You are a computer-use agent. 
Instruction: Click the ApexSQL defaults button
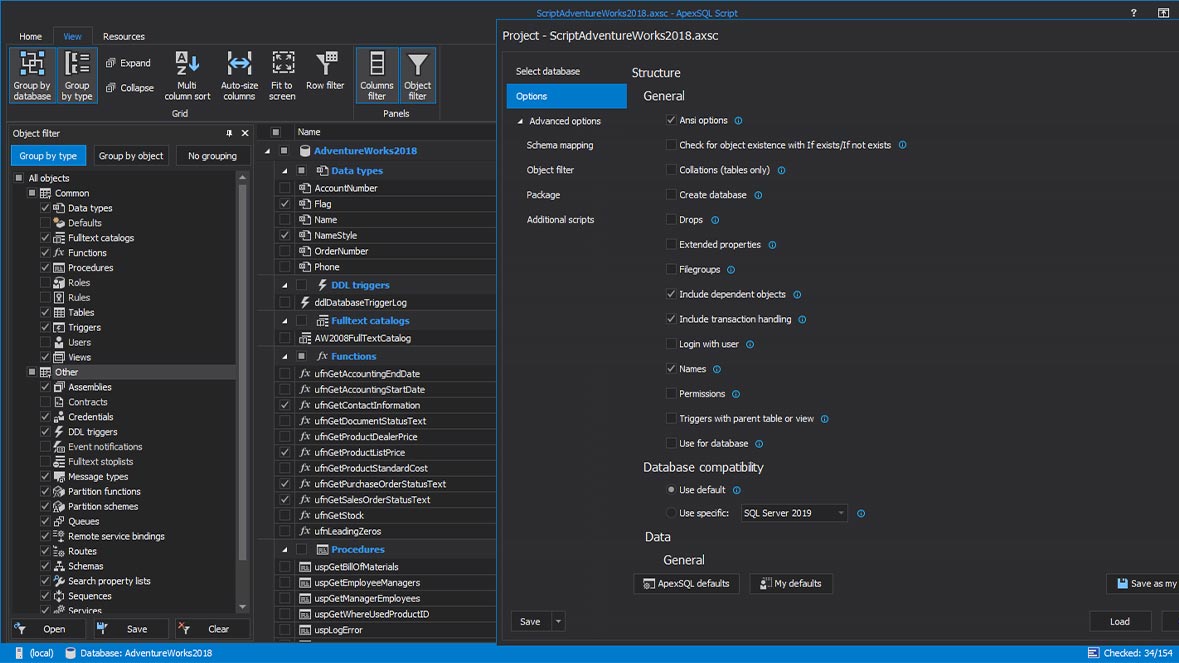coord(686,584)
